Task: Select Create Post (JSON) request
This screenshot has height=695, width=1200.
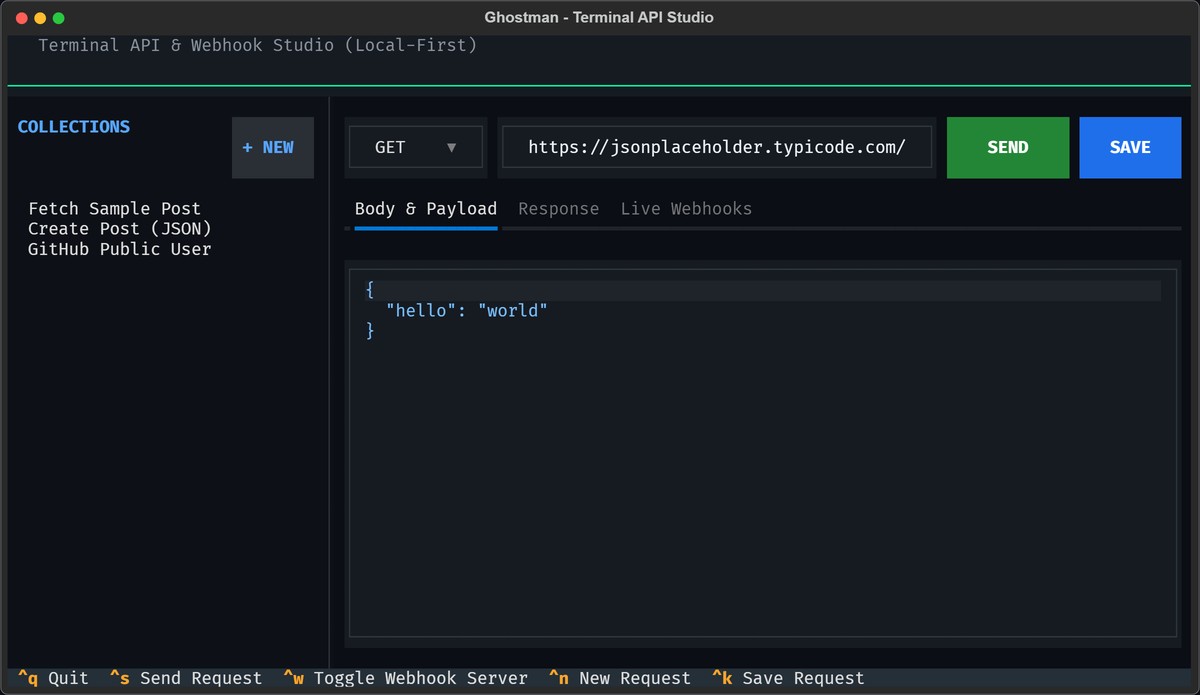Action: pos(120,229)
